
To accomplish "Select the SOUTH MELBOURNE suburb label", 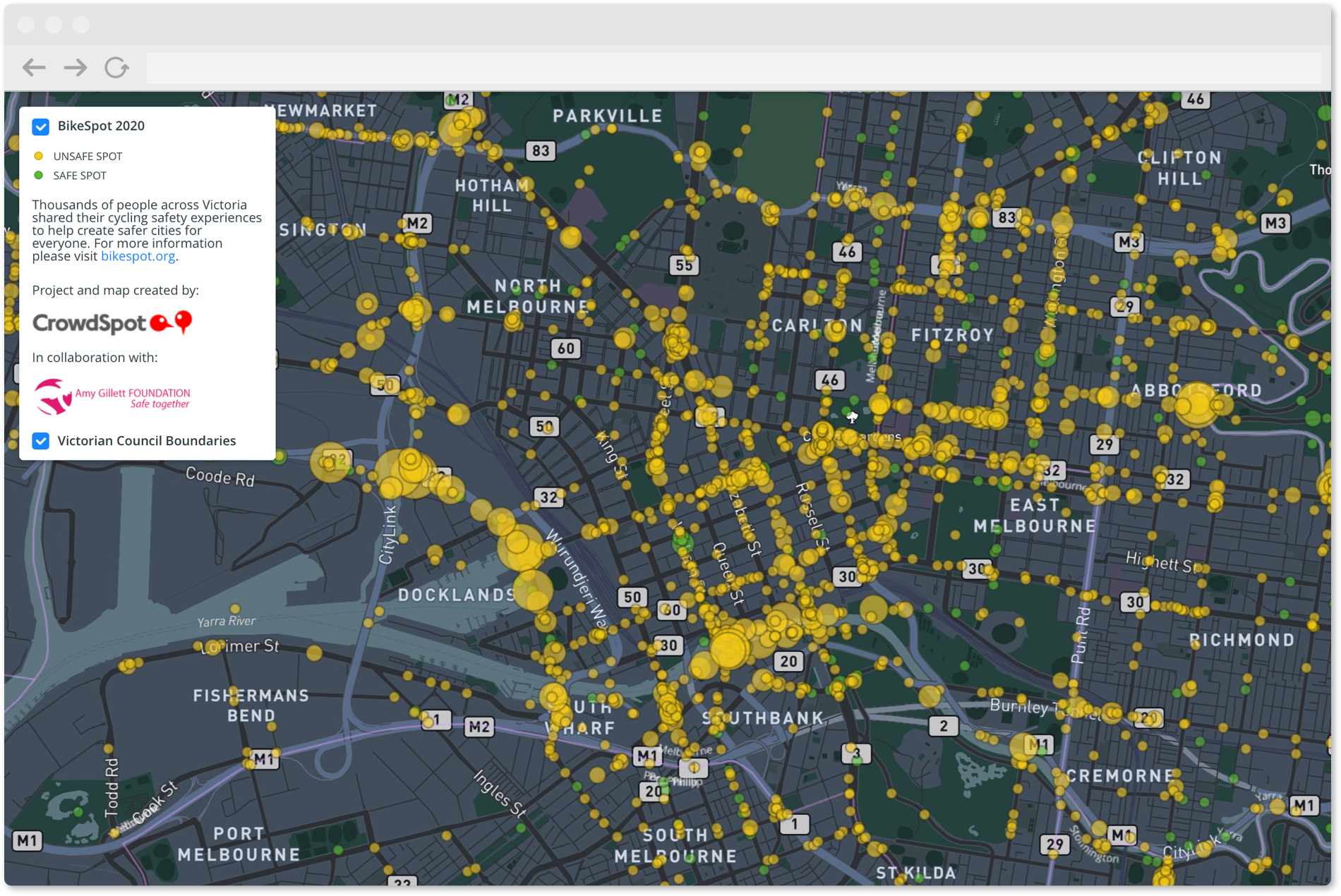I will point(675,846).
